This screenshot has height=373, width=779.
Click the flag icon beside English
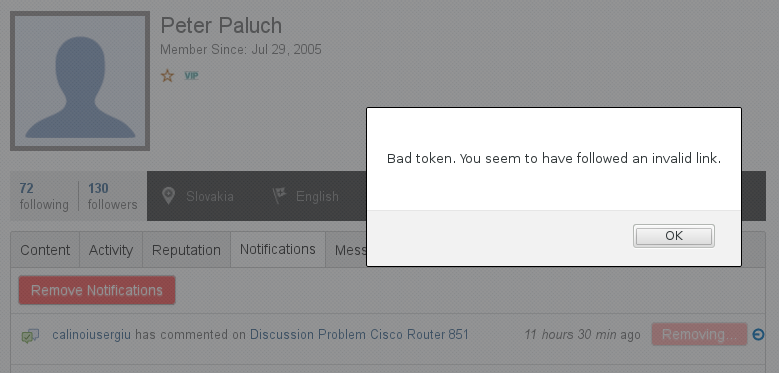(x=280, y=196)
